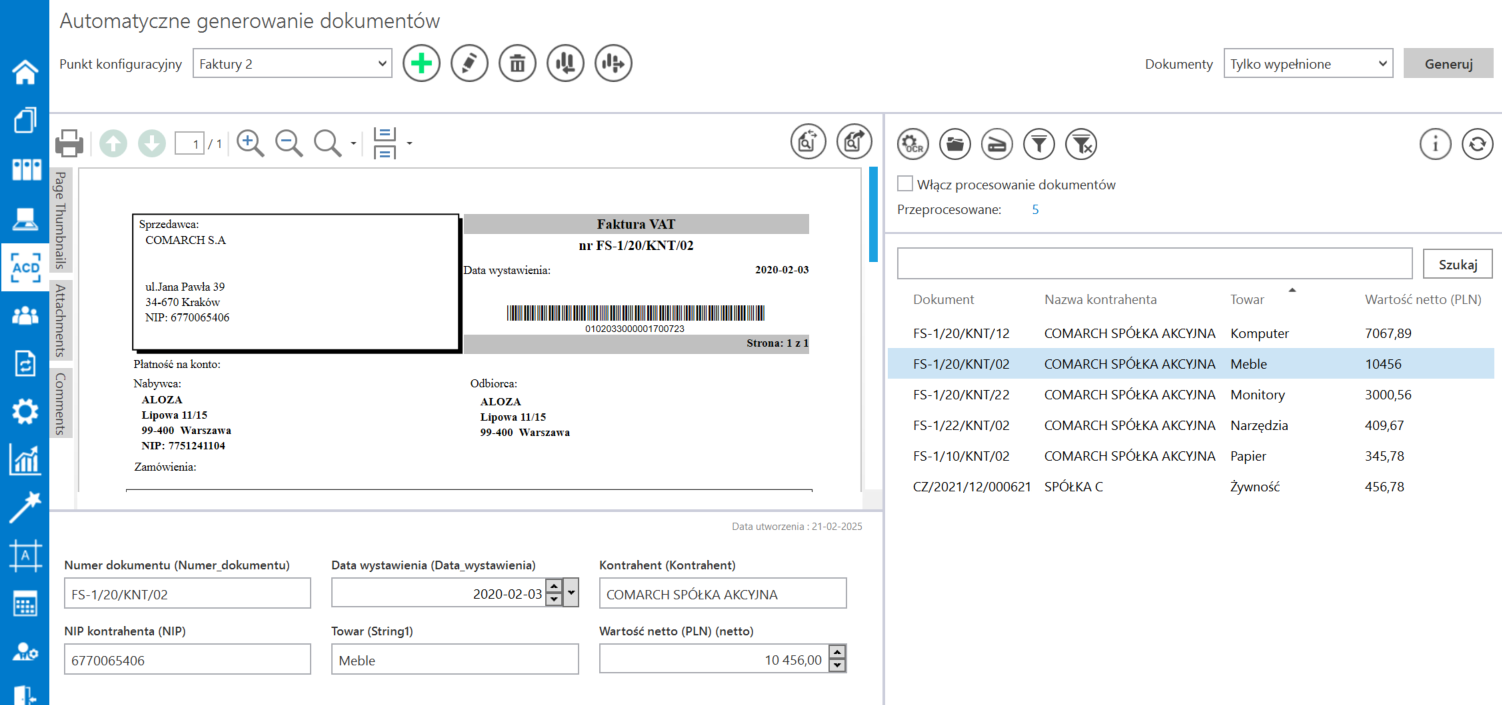Click the zoom in magnifier icon

click(250, 144)
